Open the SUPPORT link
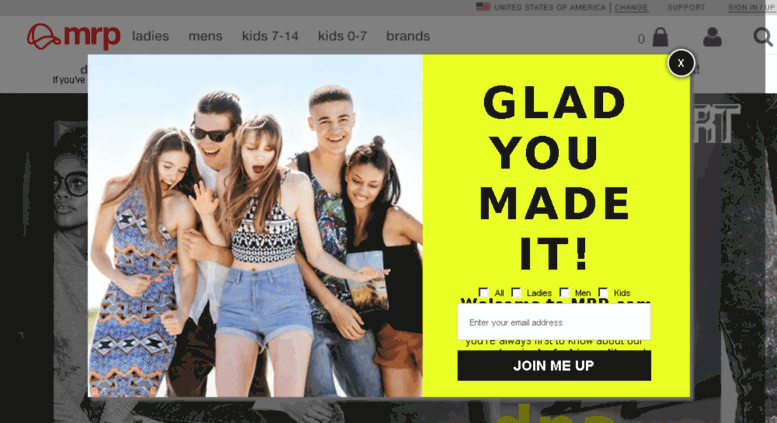Viewport: 777px width, 423px height. coord(686,7)
